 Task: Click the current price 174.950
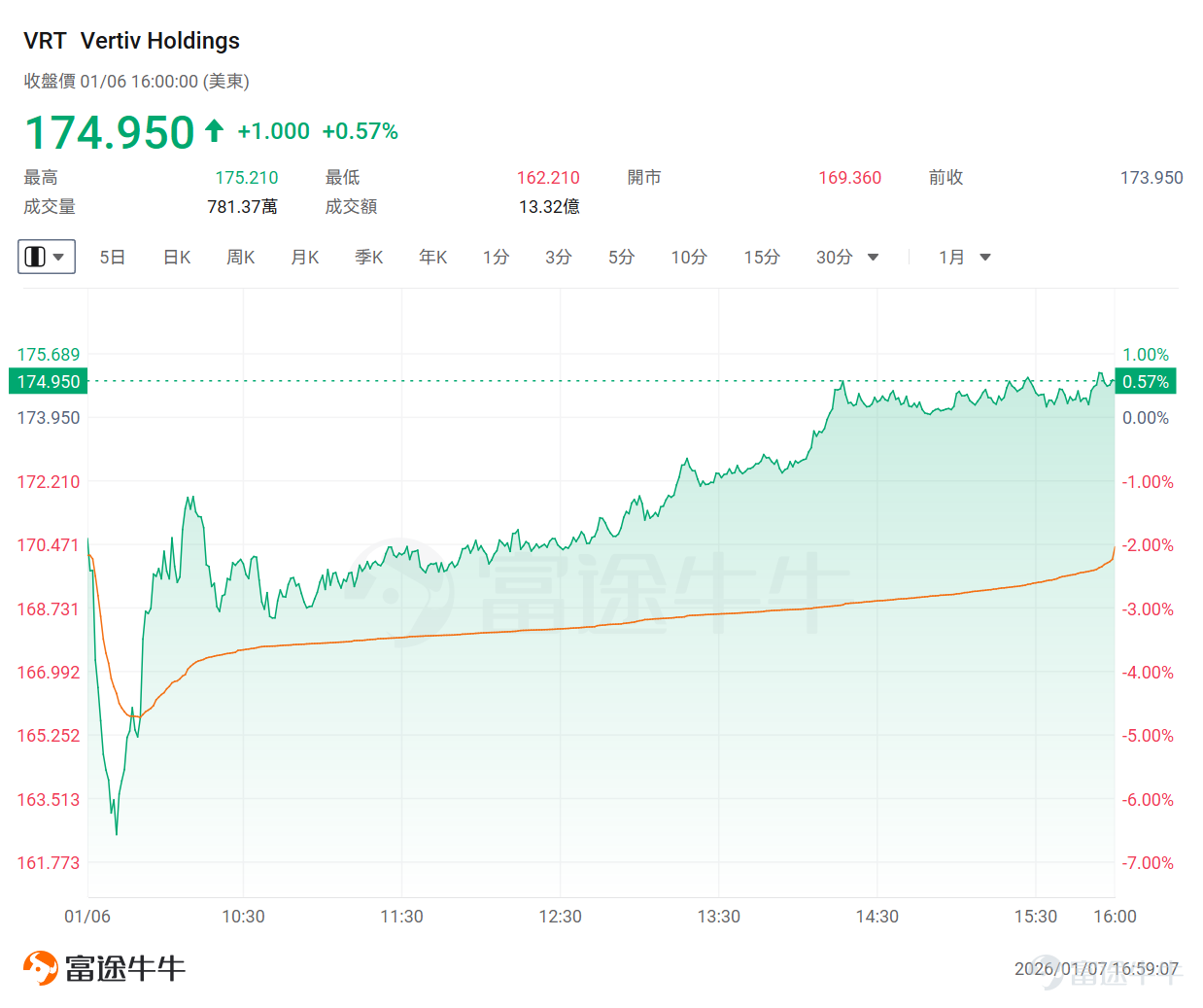(x=110, y=132)
